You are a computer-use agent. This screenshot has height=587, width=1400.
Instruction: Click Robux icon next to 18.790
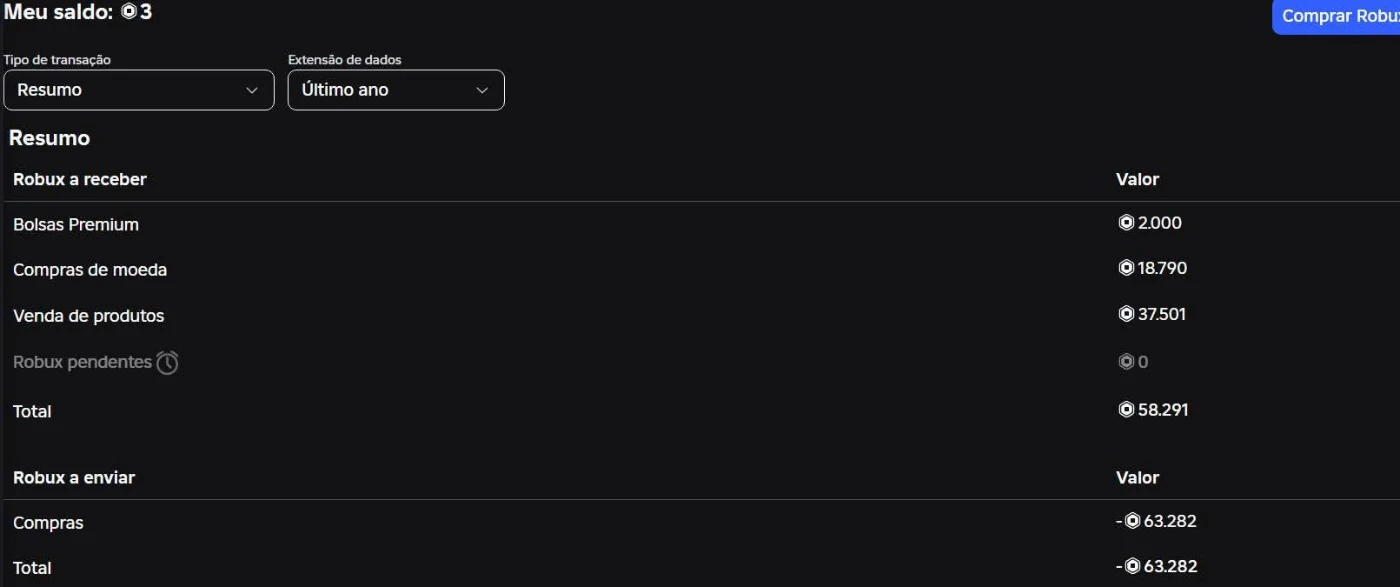point(1126,268)
